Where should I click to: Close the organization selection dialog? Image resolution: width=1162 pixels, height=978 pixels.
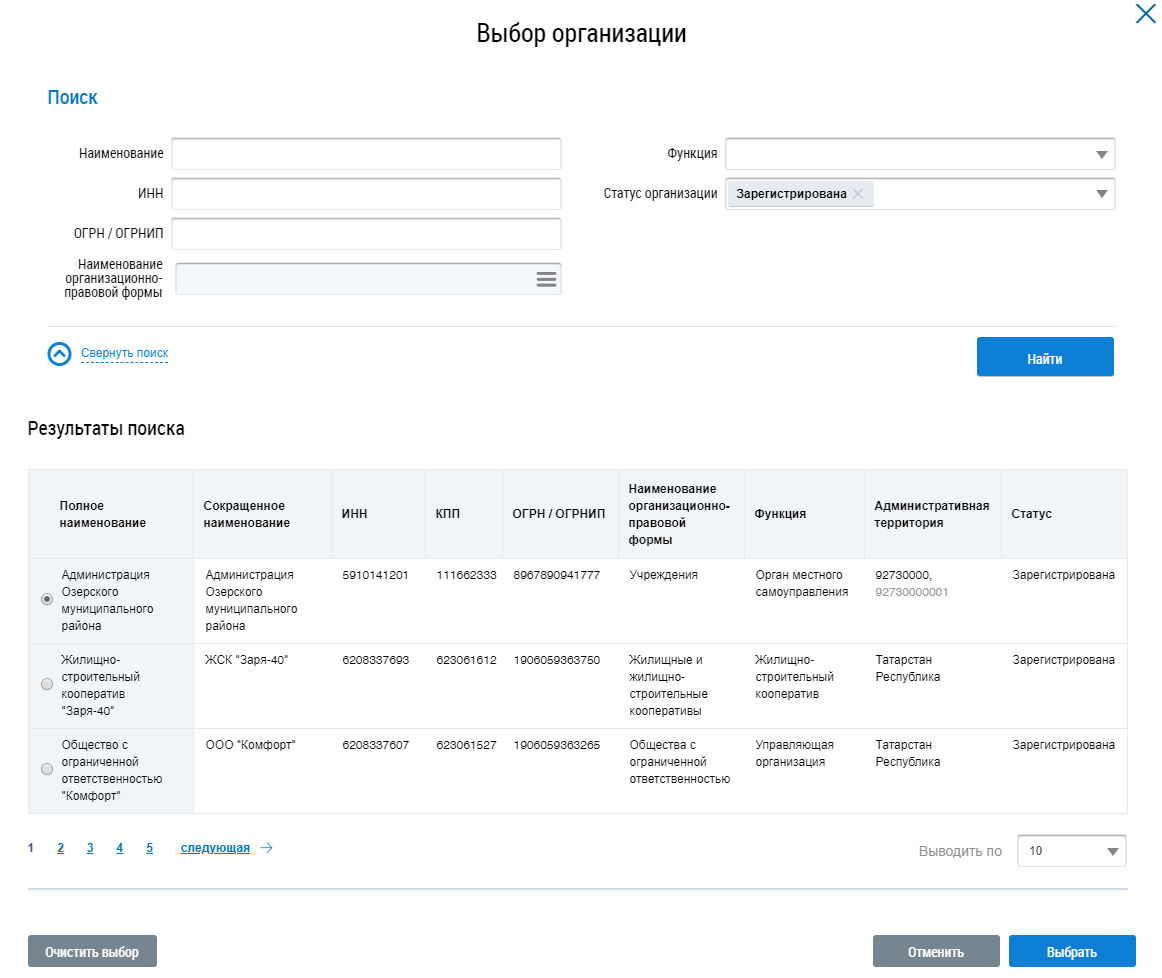(1145, 14)
